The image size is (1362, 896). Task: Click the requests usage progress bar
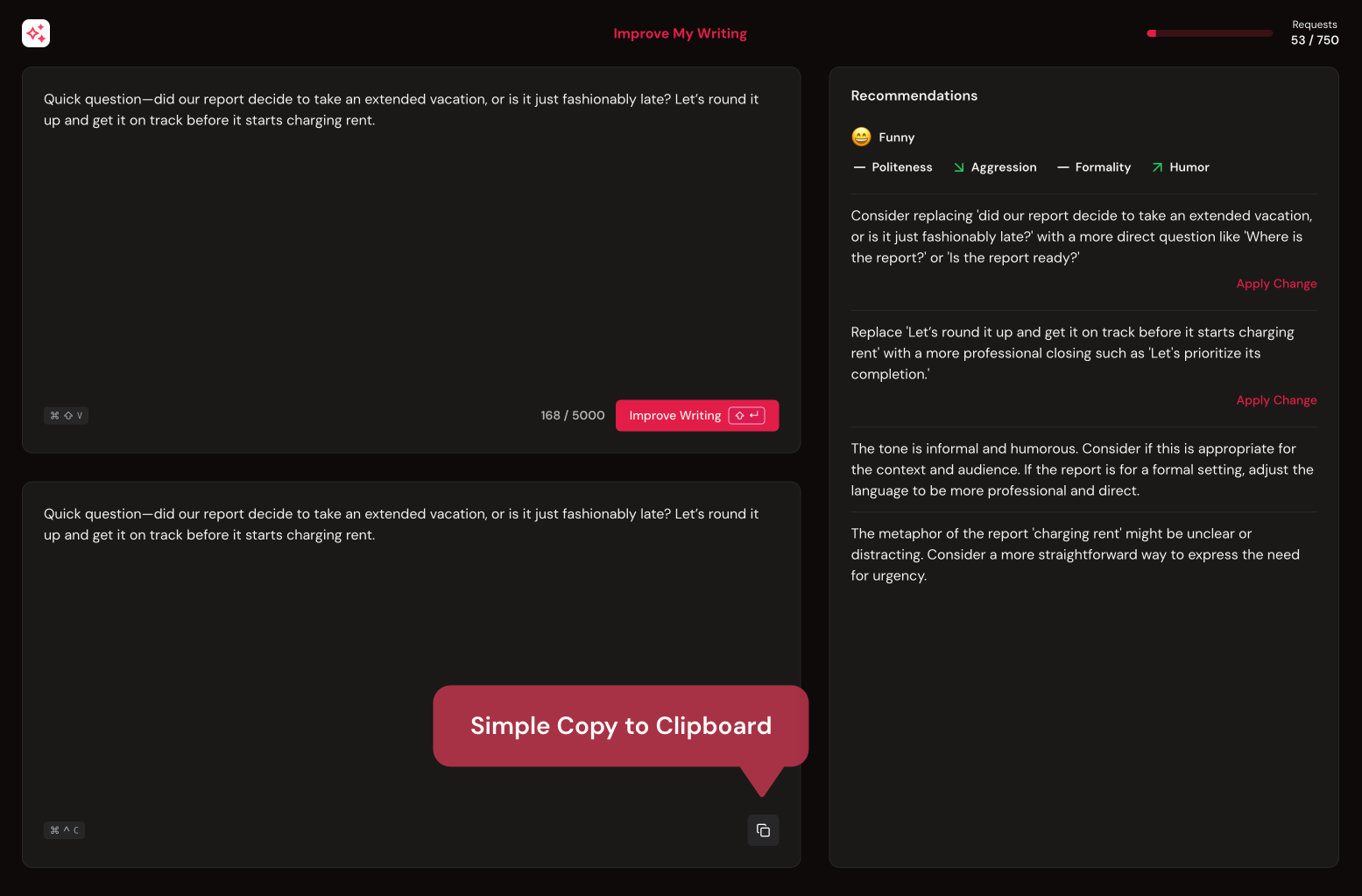[x=1210, y=33]
